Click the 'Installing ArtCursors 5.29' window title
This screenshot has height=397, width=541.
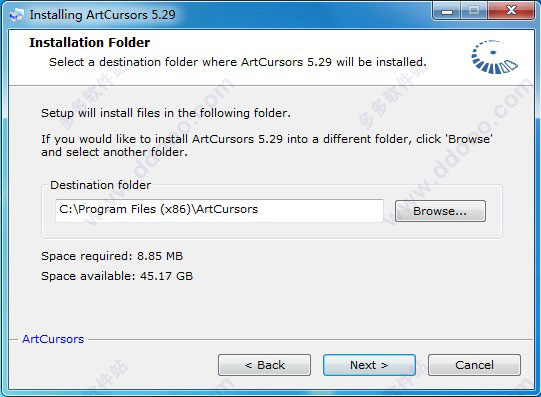click(x=102, y=15)
